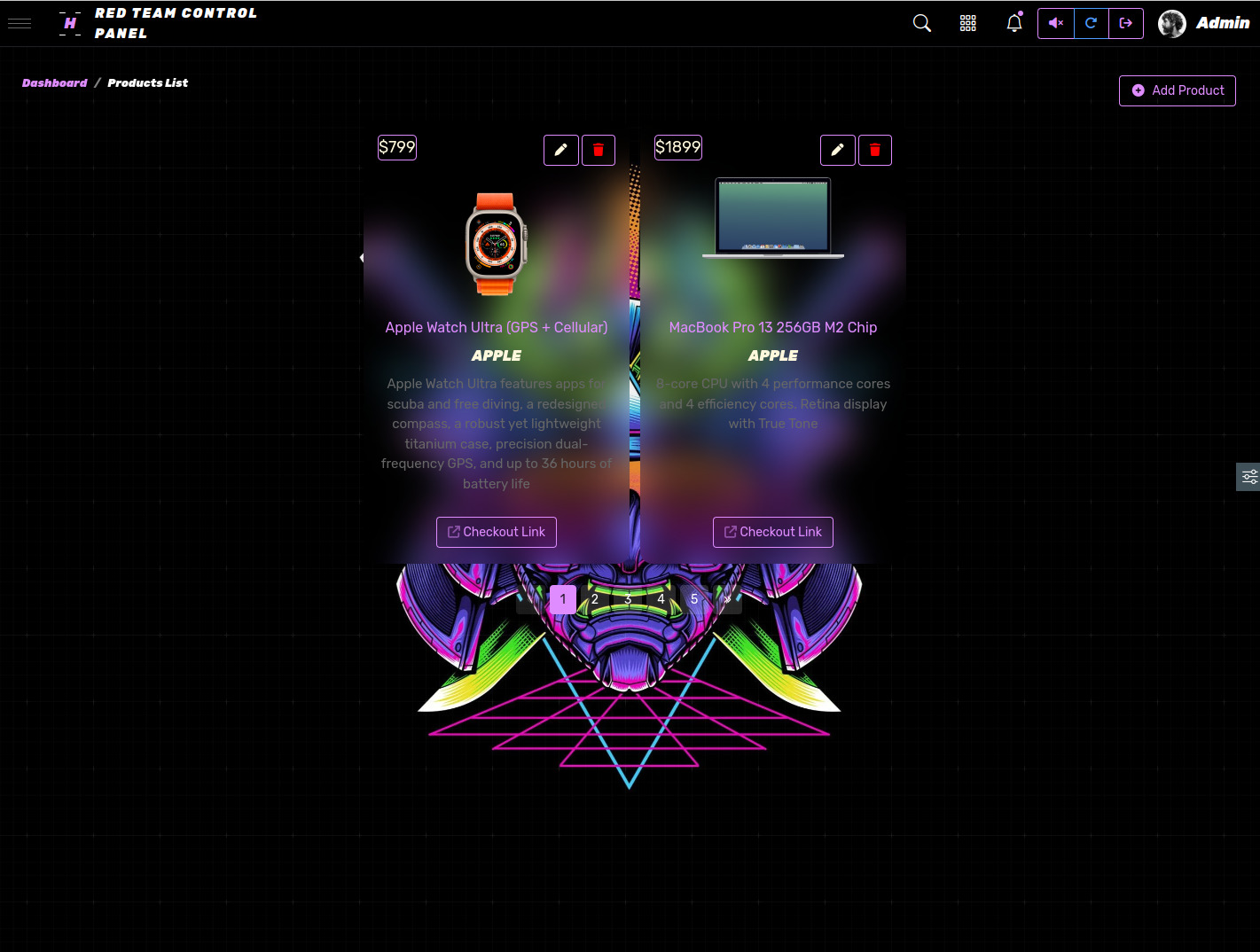Go to Dashboard breadcrumb link

(x=55, y=83)
